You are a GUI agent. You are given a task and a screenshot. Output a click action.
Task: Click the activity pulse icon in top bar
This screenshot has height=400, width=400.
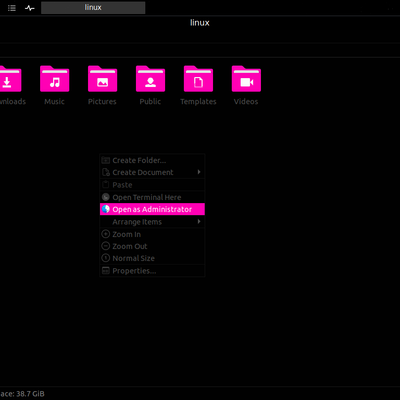tap(30, 8)
